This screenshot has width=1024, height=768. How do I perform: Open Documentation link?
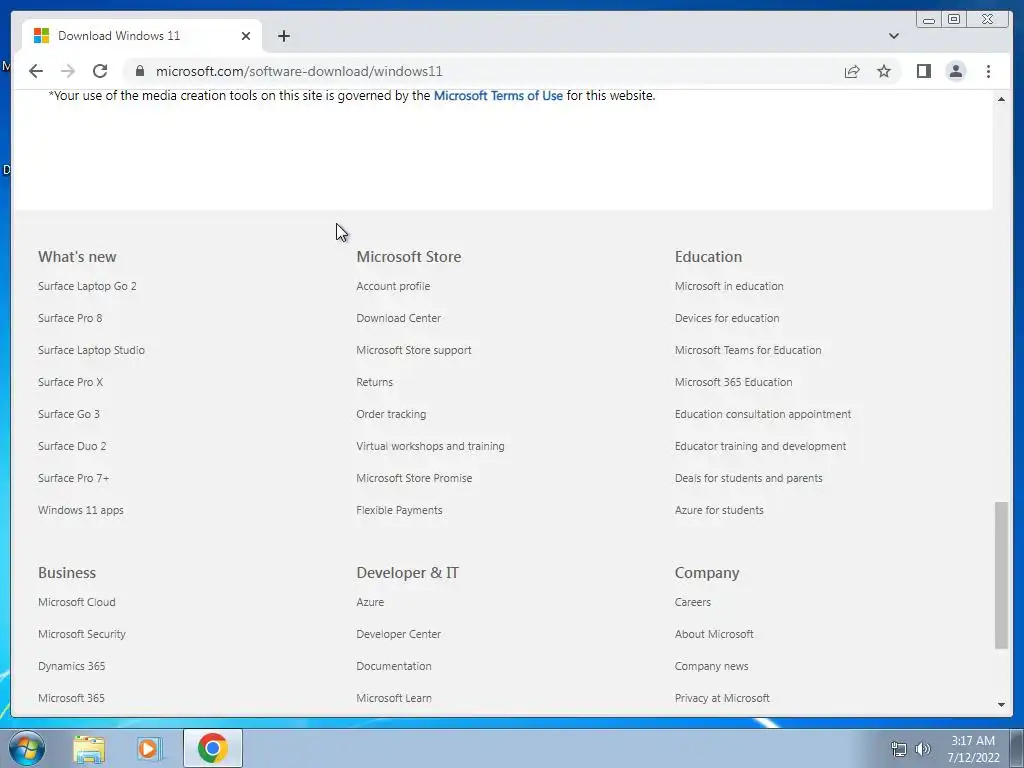(x=394, y=666)
